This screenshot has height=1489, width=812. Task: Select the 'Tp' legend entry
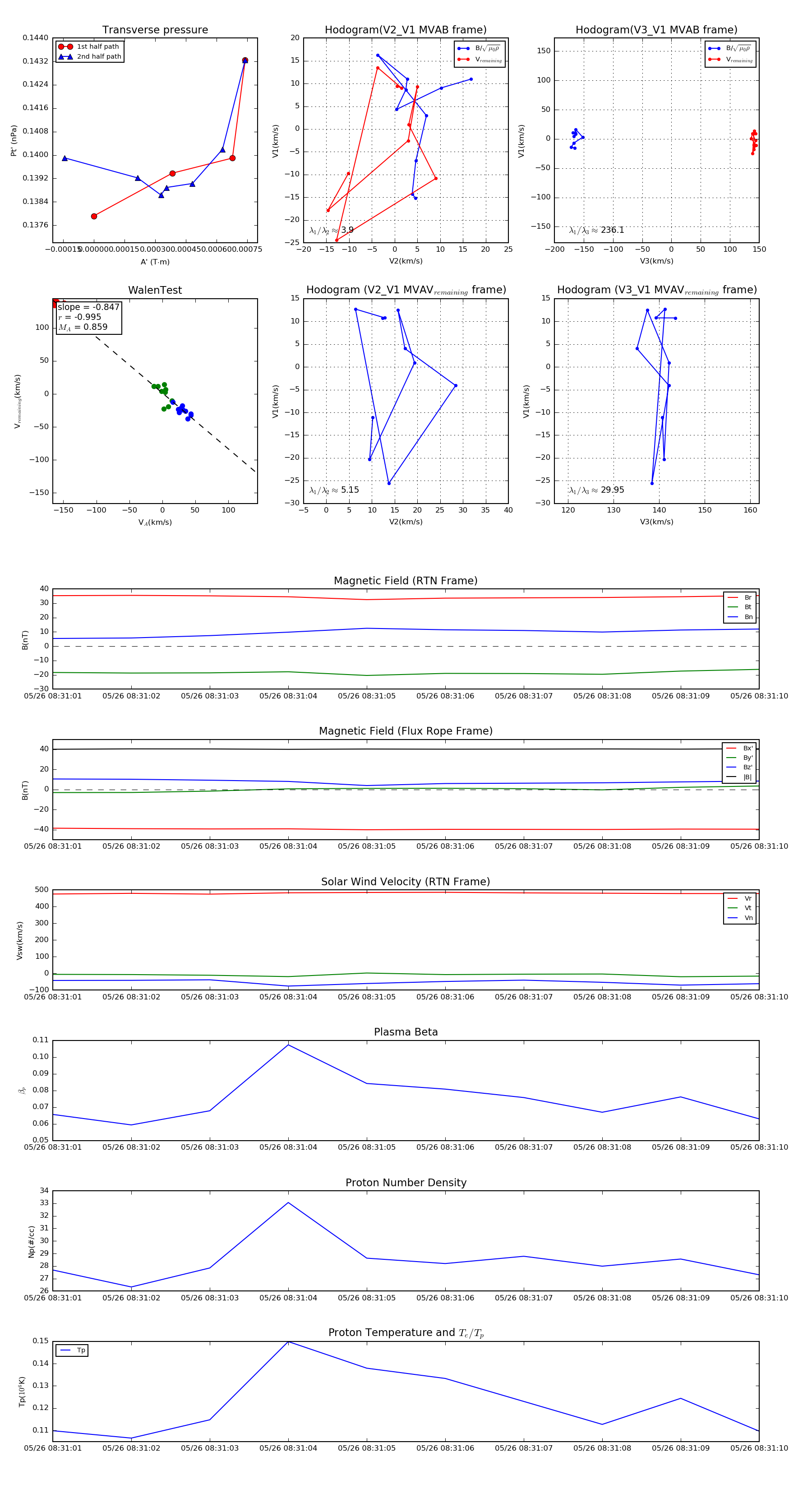pyautogui.click(x=72, y=1350)
